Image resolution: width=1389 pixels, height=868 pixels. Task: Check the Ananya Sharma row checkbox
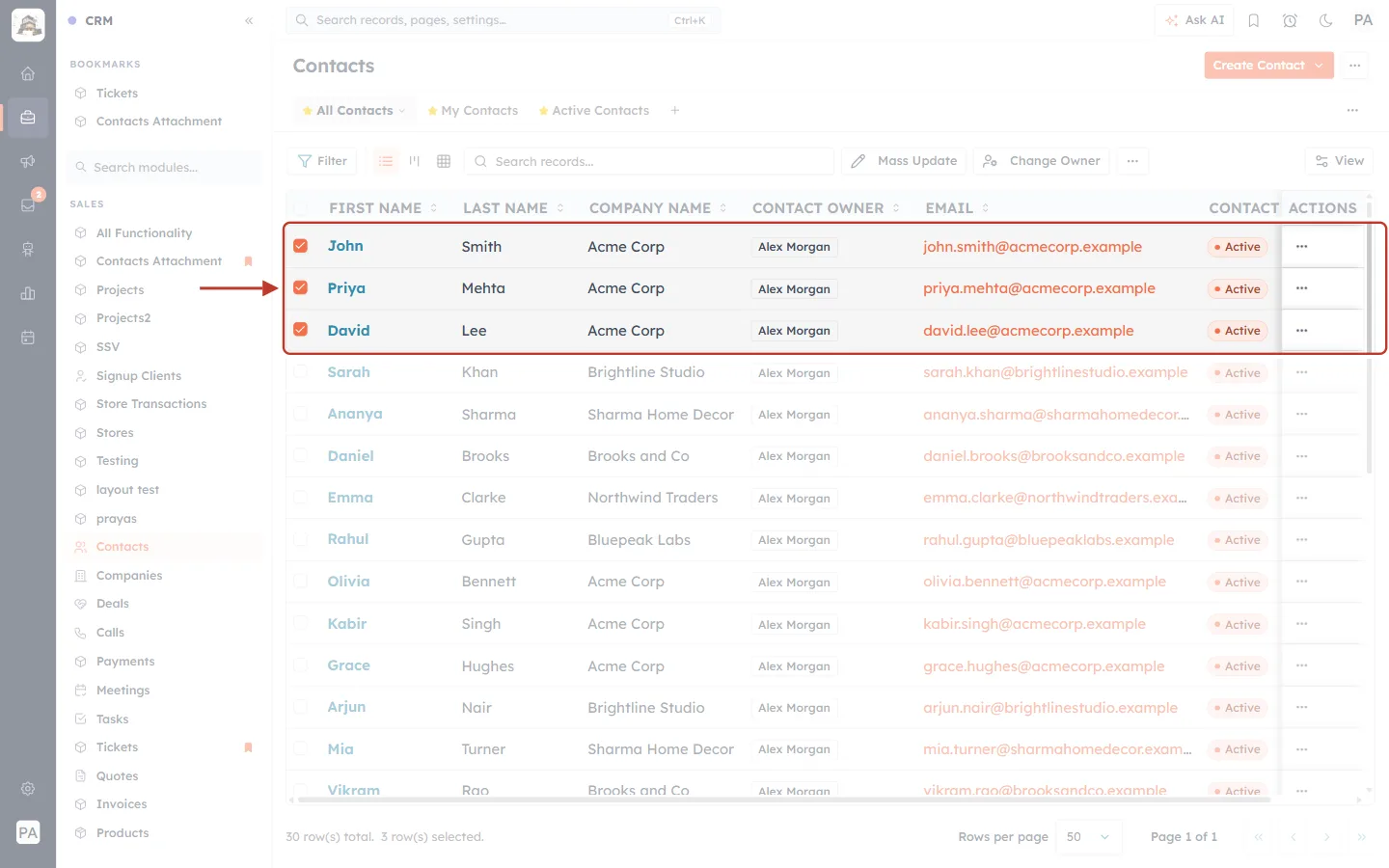[x=301, y=414]
